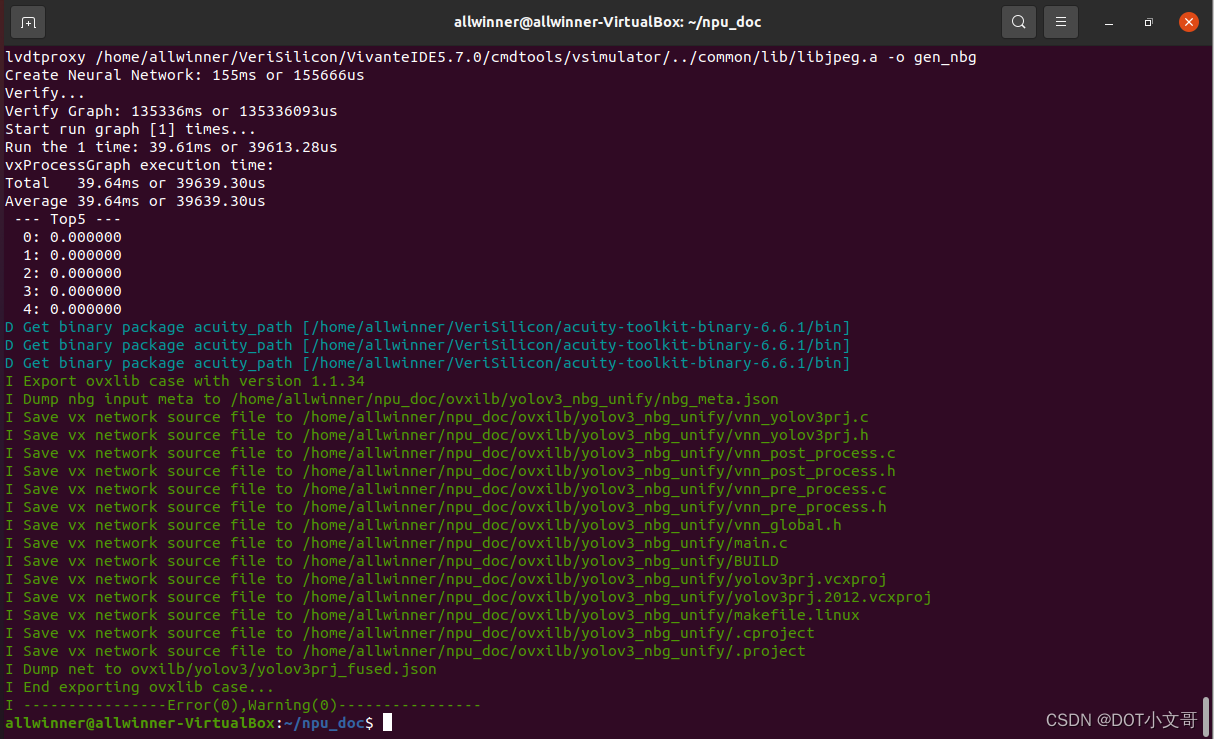Viewport: 1214px width, 739px height.
Task: Click 'vxProcessGraph execution time:' line
Action: pyautogui.click(x=139, y=165)
